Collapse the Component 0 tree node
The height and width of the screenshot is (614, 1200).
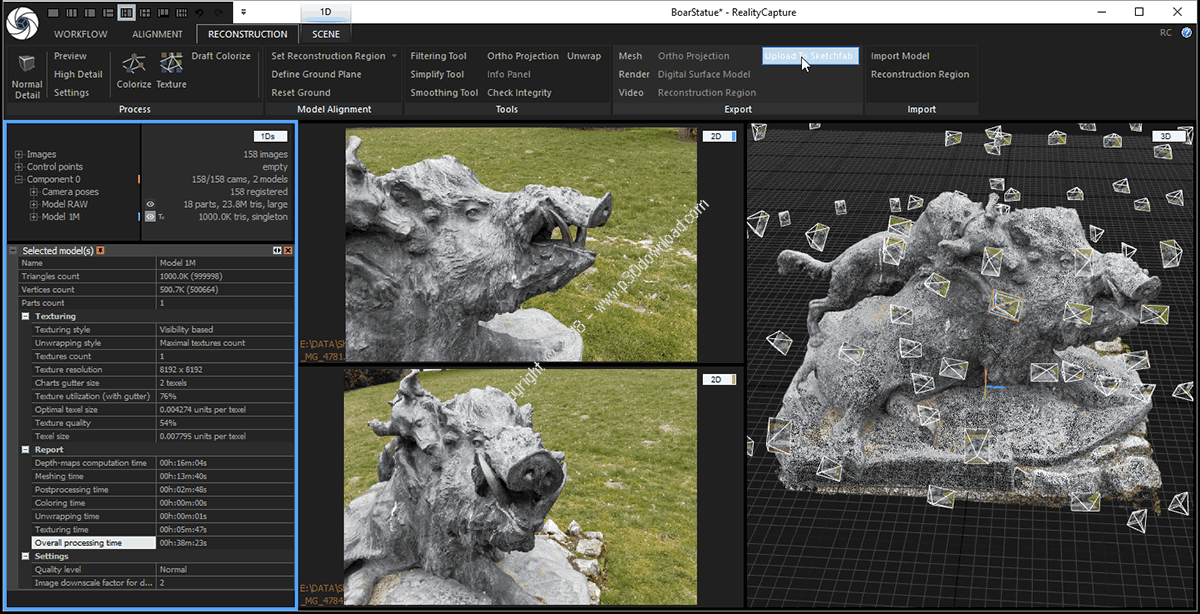pyautogui.click(x=19, y=180)
